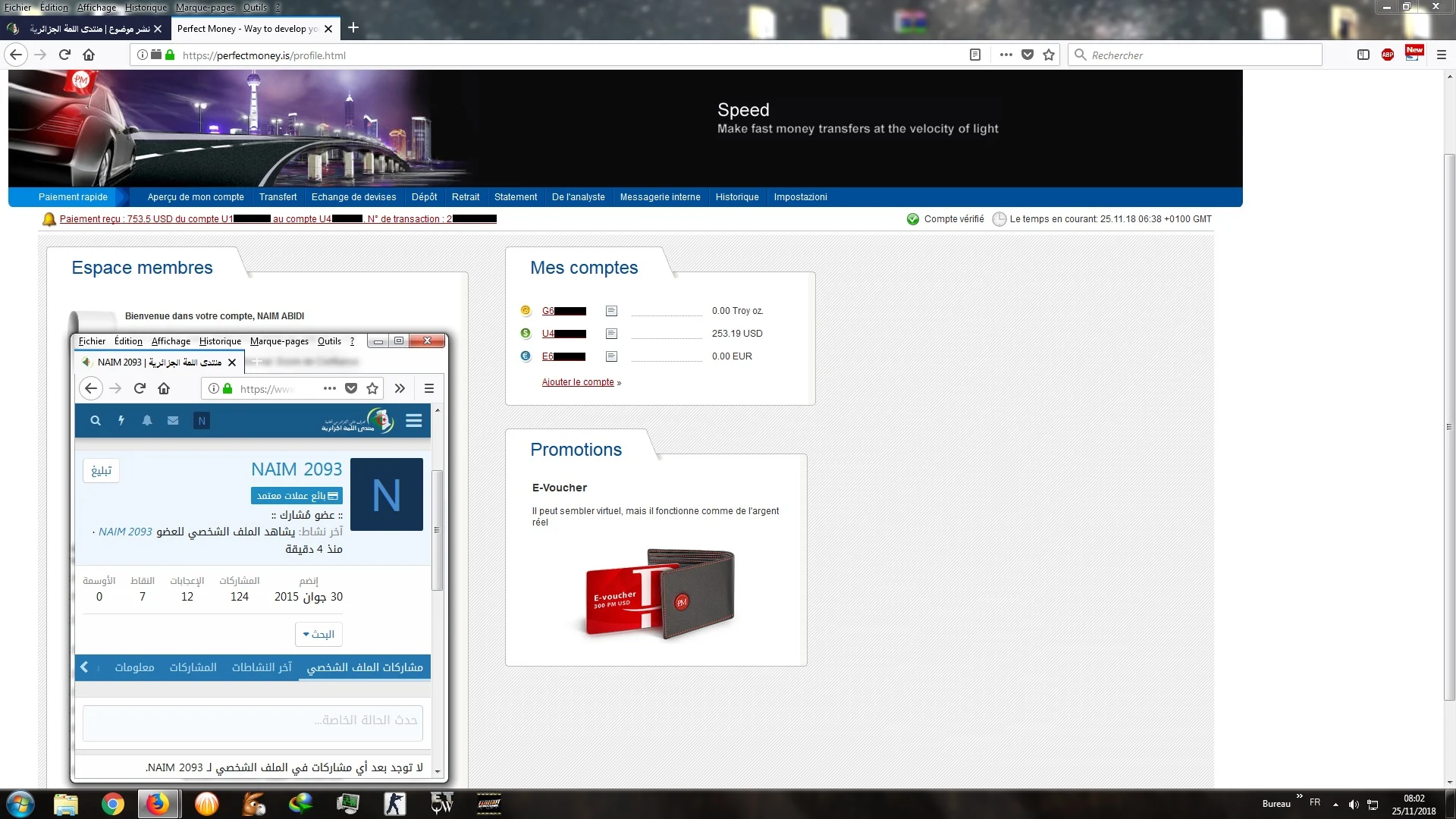Open Firefox's hamburger menu
The height and width of the screenshot is (819, 1456).
tap(1442, 55)
